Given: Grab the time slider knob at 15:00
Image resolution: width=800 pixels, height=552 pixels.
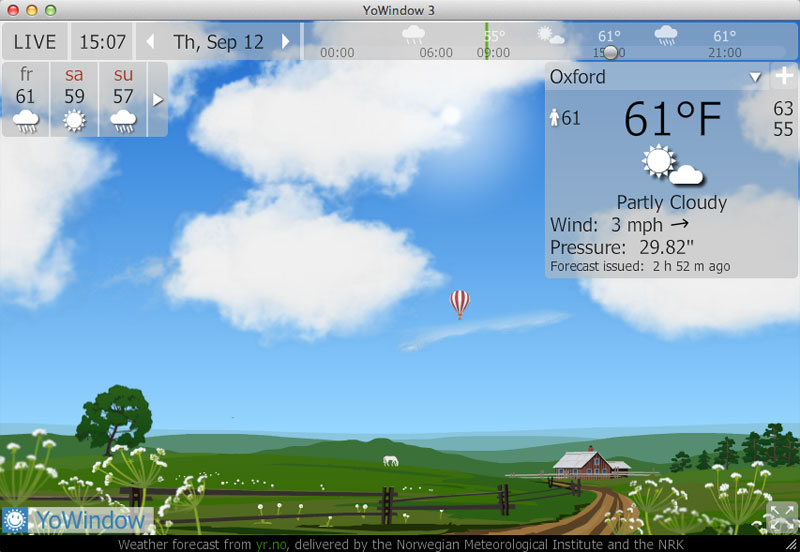Looking at the screenshot, I should click(610, 53).
